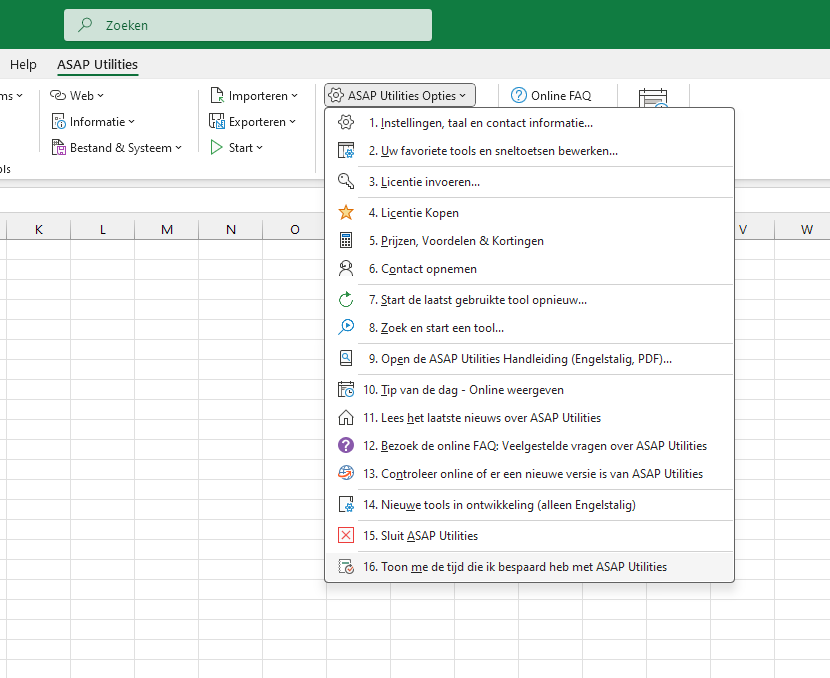Select the ASAP Utilities ribbon tab
The image size is (830, 678).
[97, 65]
